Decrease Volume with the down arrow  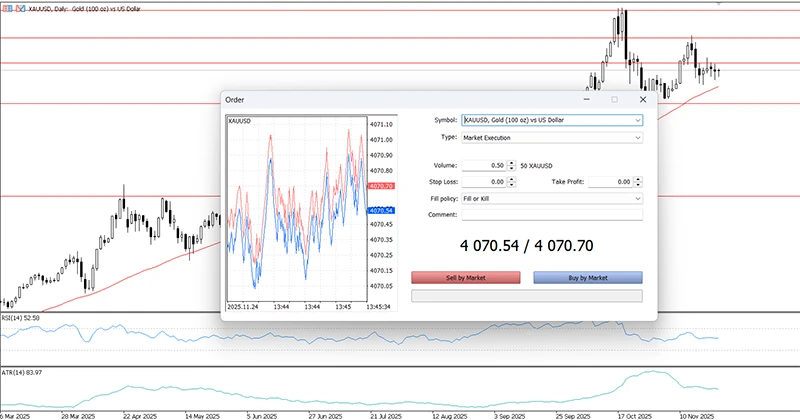pyautogui.click(x=512, y=167)
